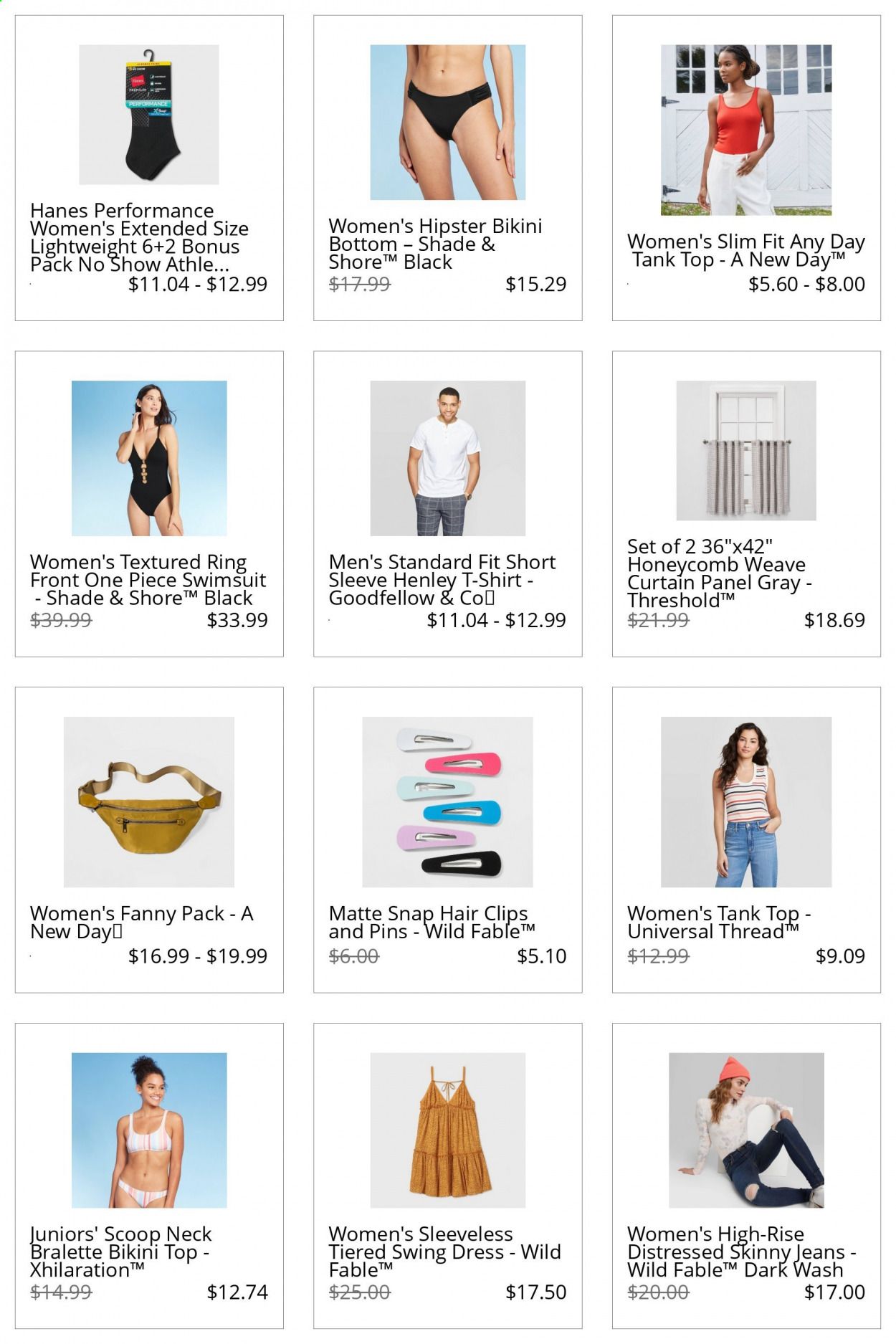Click the Honeycomb Weave curtain panel image

[x=746, y=450]
